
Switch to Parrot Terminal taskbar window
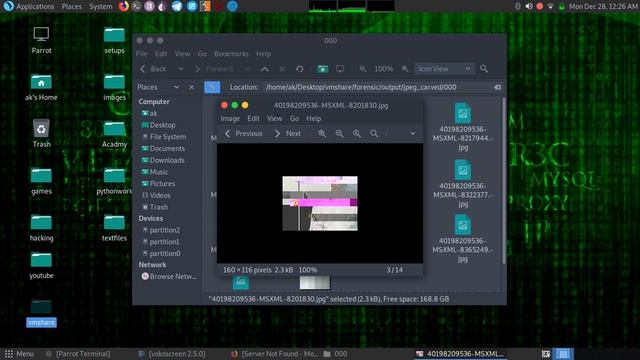click(78, 353)
